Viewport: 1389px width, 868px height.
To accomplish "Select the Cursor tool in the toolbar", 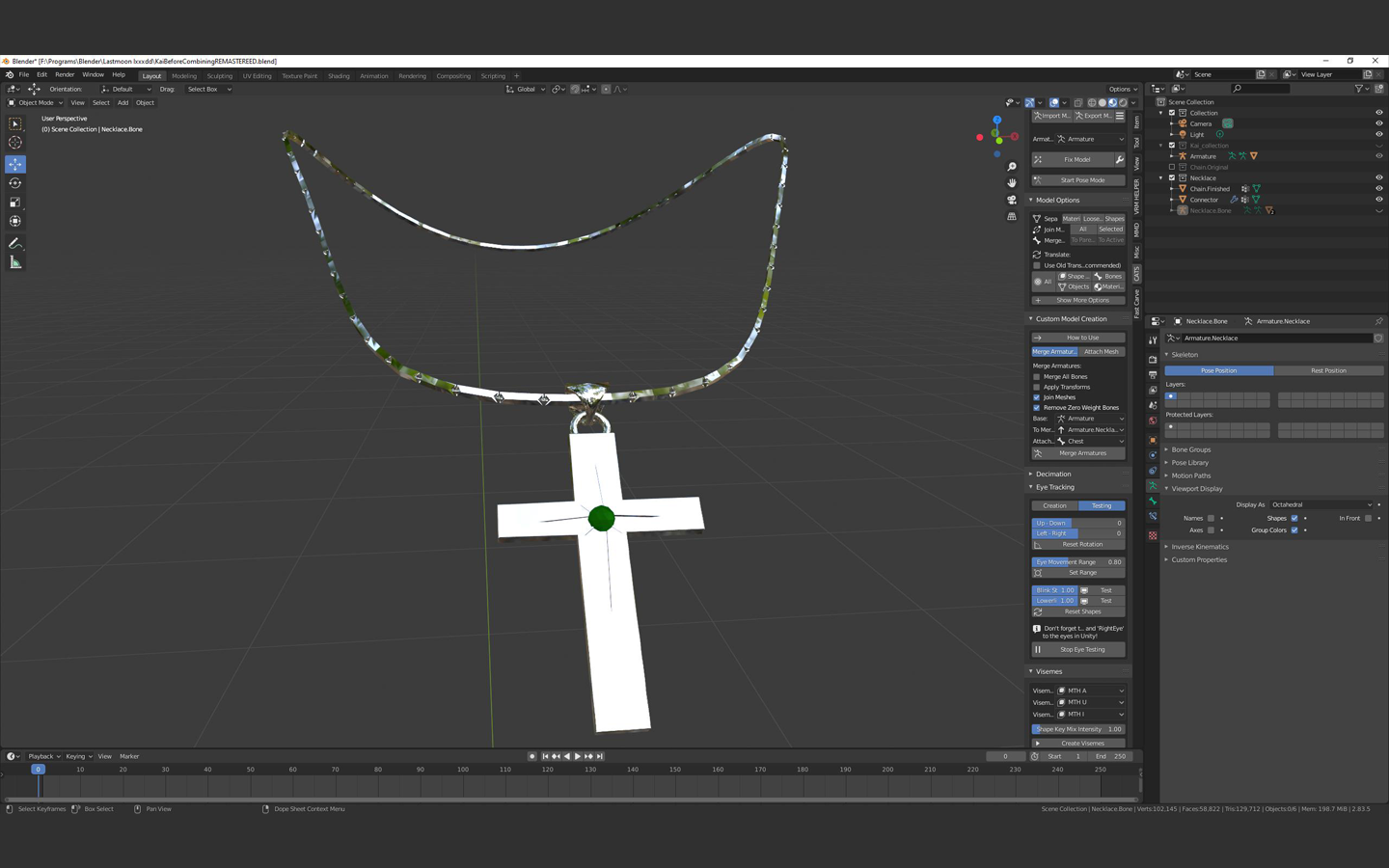I will (x=15, y=143).
